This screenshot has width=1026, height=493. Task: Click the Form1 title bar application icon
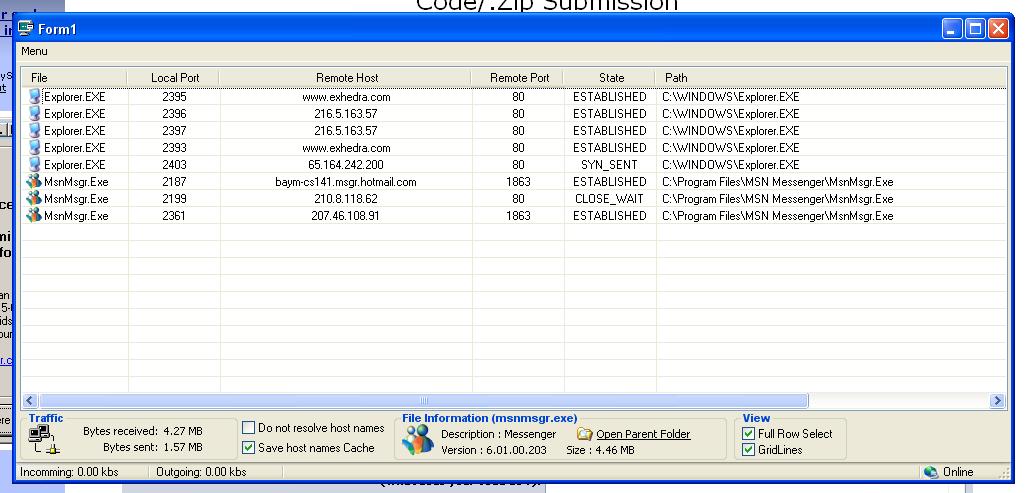(x=26, y=29)
